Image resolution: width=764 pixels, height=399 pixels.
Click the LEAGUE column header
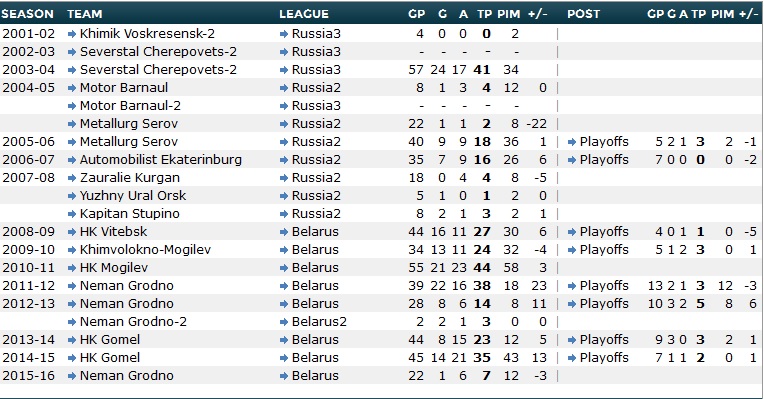click(304, 14)
